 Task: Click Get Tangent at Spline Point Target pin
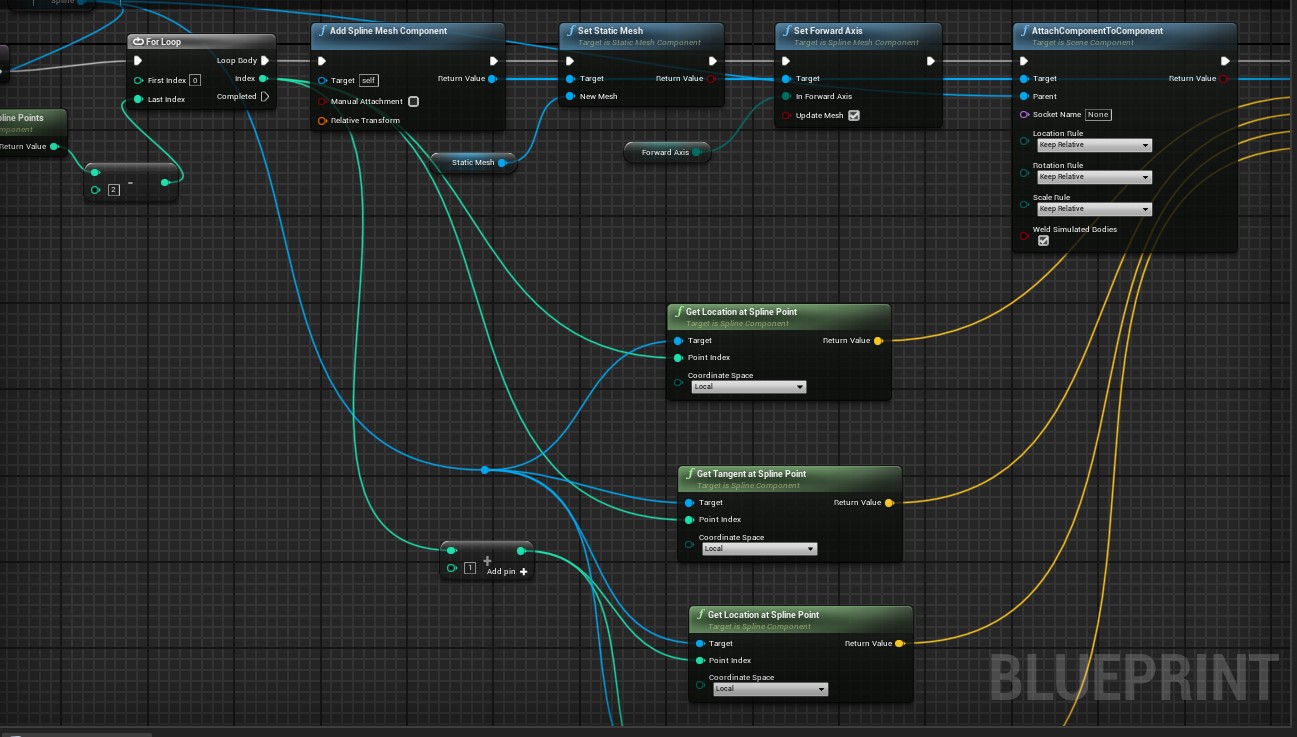(x=689, y=503)
